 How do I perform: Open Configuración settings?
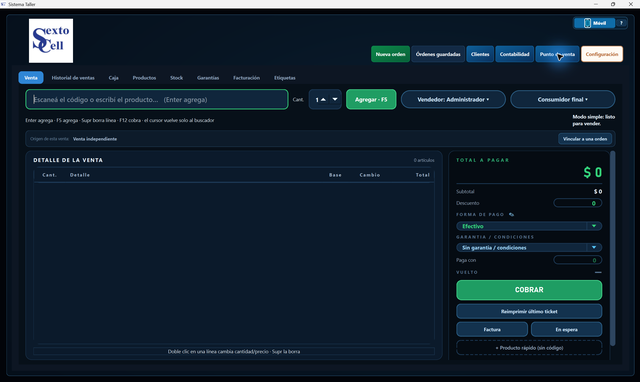coord(602,54)
